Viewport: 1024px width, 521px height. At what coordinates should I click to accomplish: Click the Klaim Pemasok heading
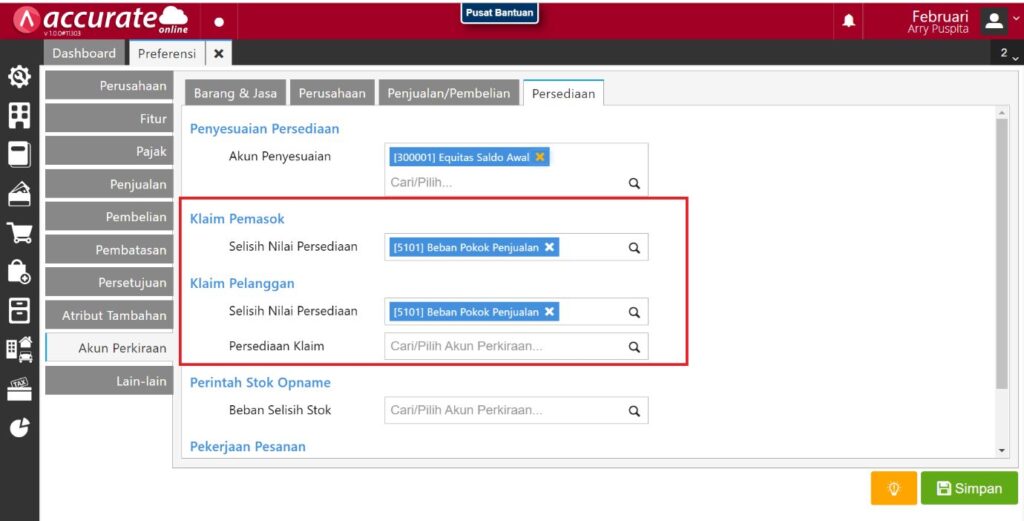(x=237, y=219)
